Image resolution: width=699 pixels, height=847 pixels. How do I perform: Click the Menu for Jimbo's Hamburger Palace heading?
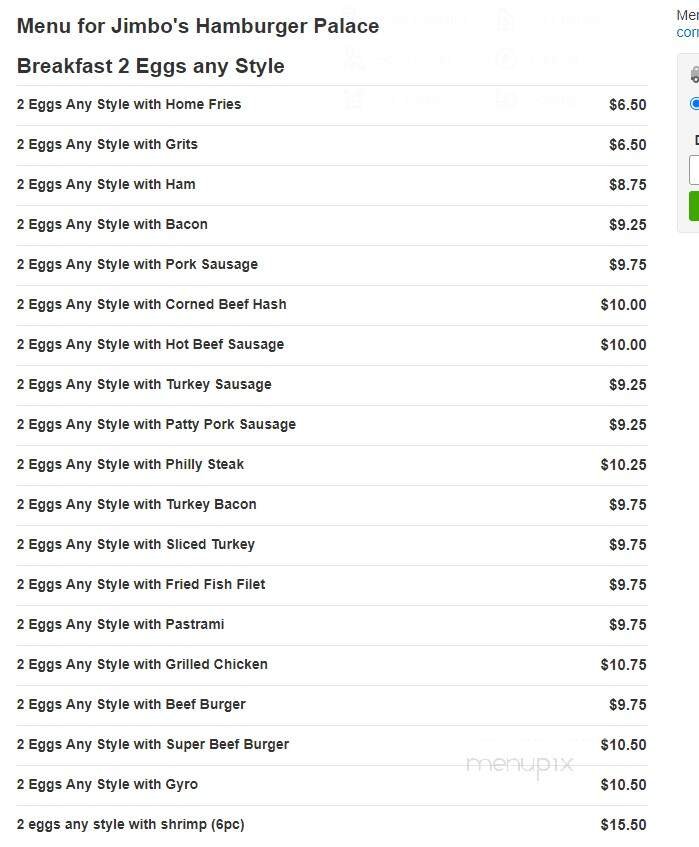pyautogui.click(x=198, y=26)
